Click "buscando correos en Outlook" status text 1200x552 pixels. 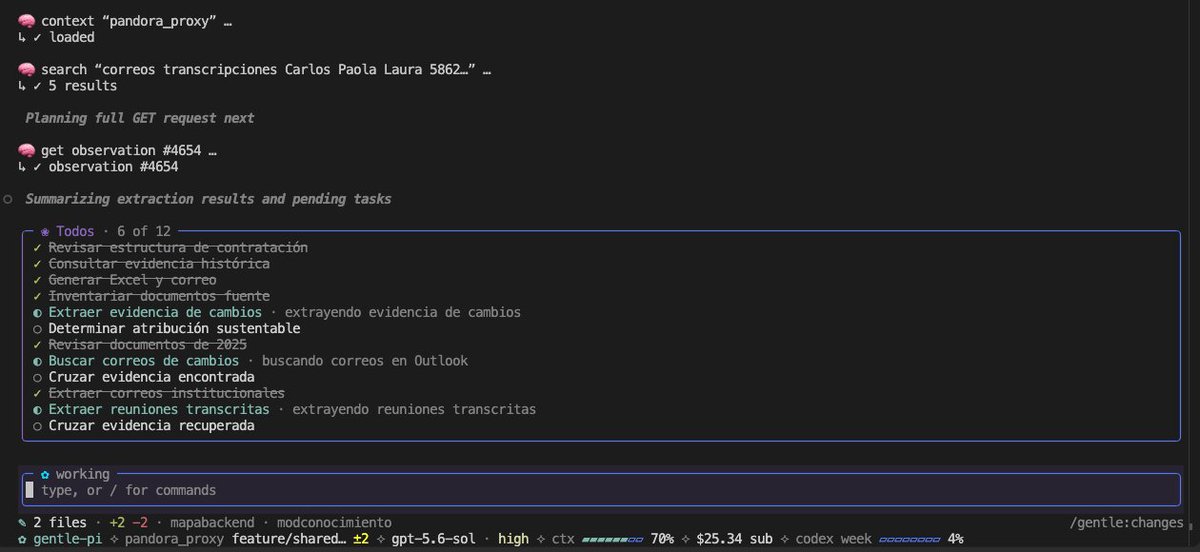click(x=365, y=360)
